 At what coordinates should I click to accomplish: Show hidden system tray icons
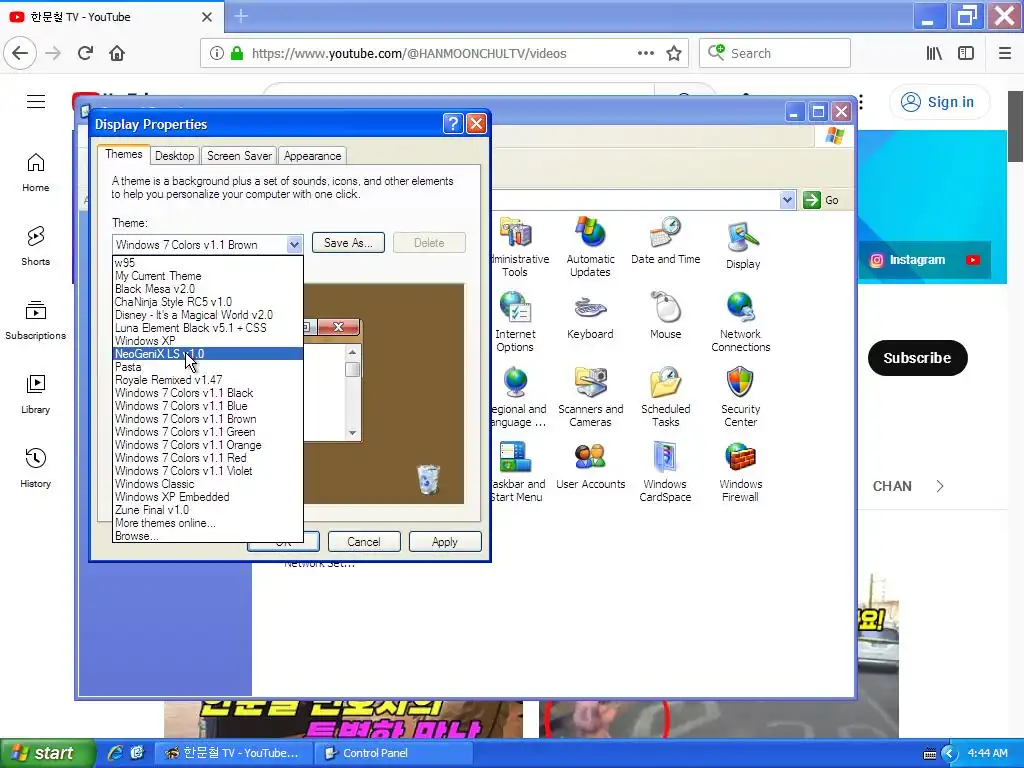949,754
